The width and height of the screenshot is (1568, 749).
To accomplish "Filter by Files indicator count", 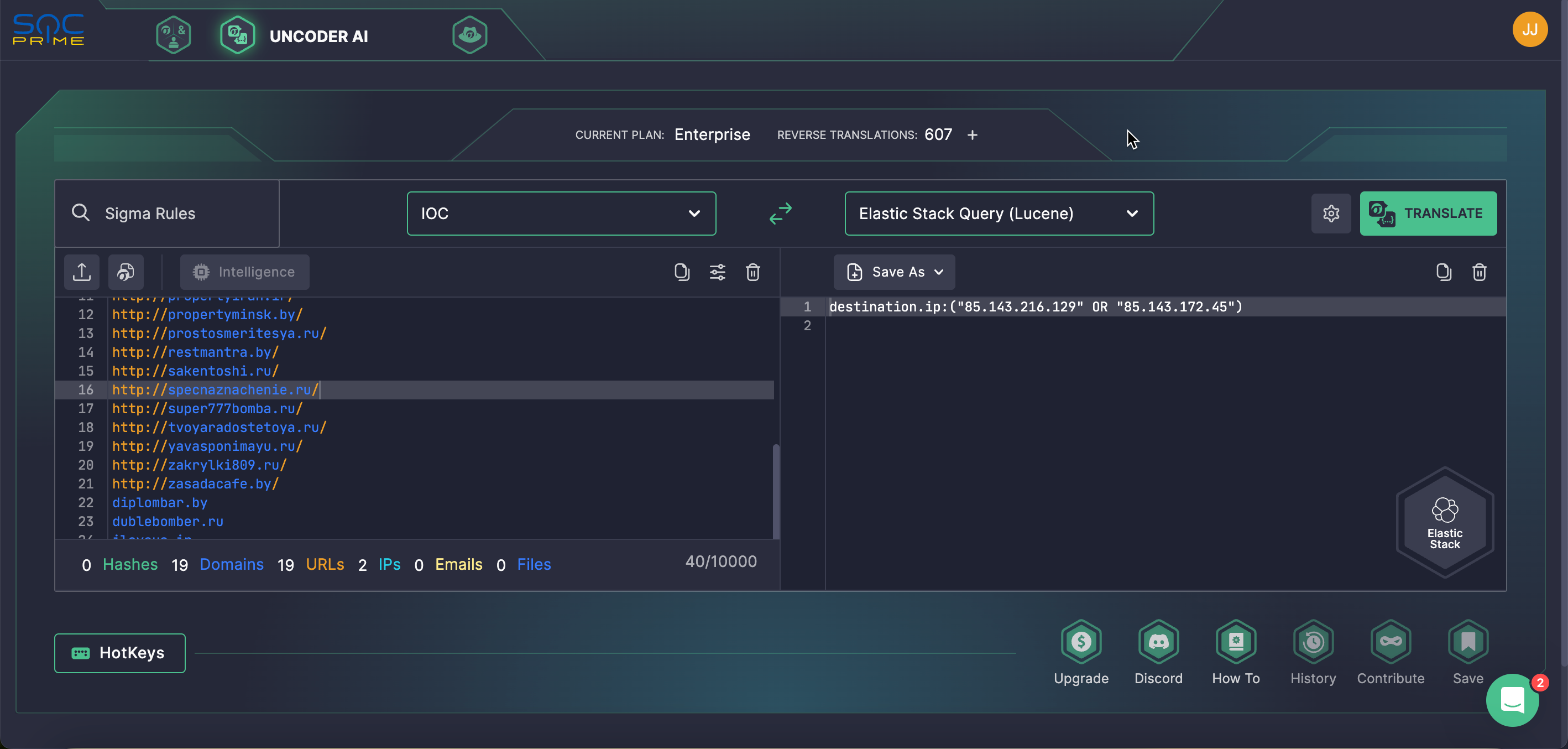I will [524, 564].
